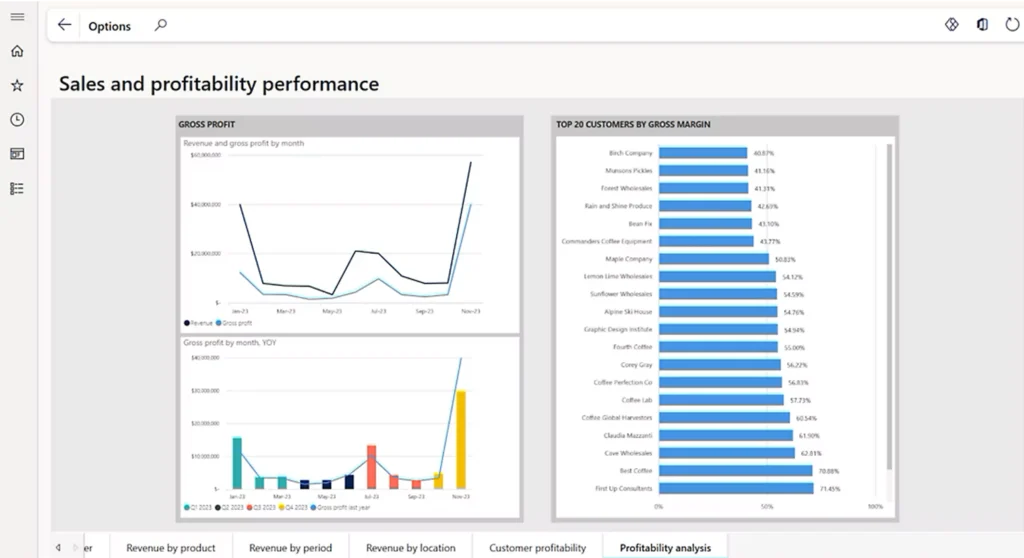Click the Power Apps diamond icon
1024x558 pixels.
pos(951,25)
